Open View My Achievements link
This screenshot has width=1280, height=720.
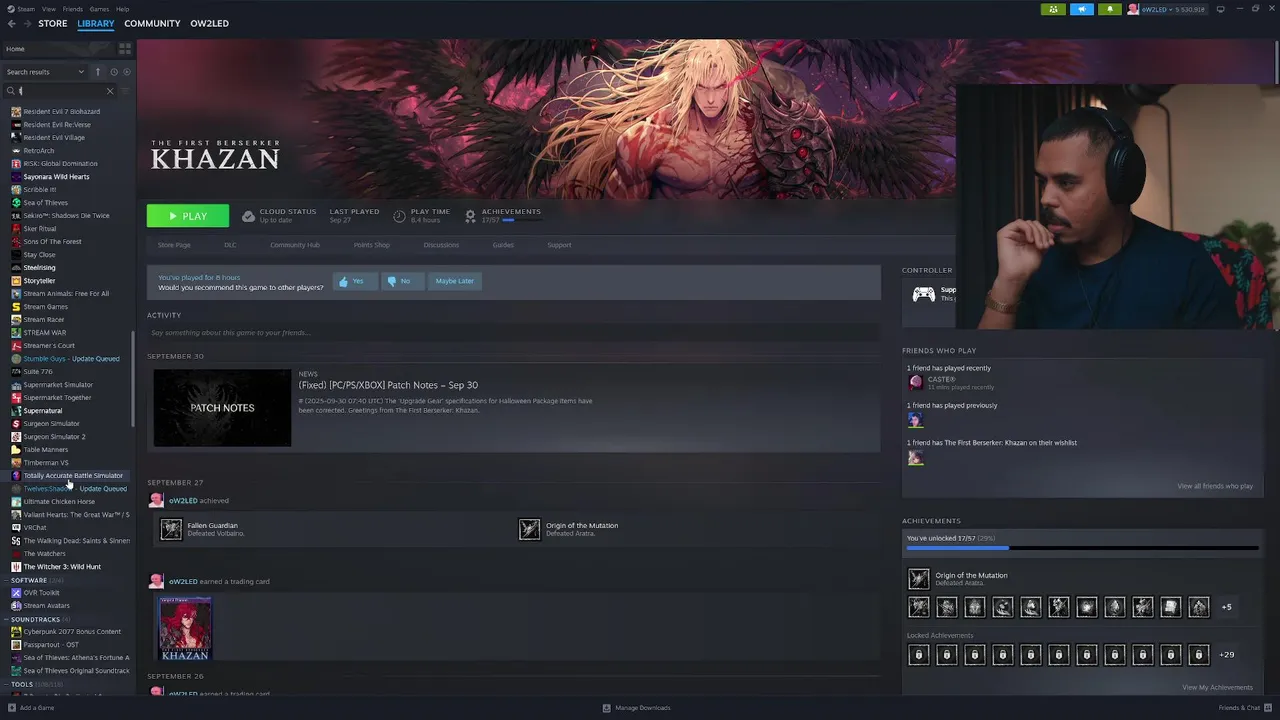[x=1217, y=687]
